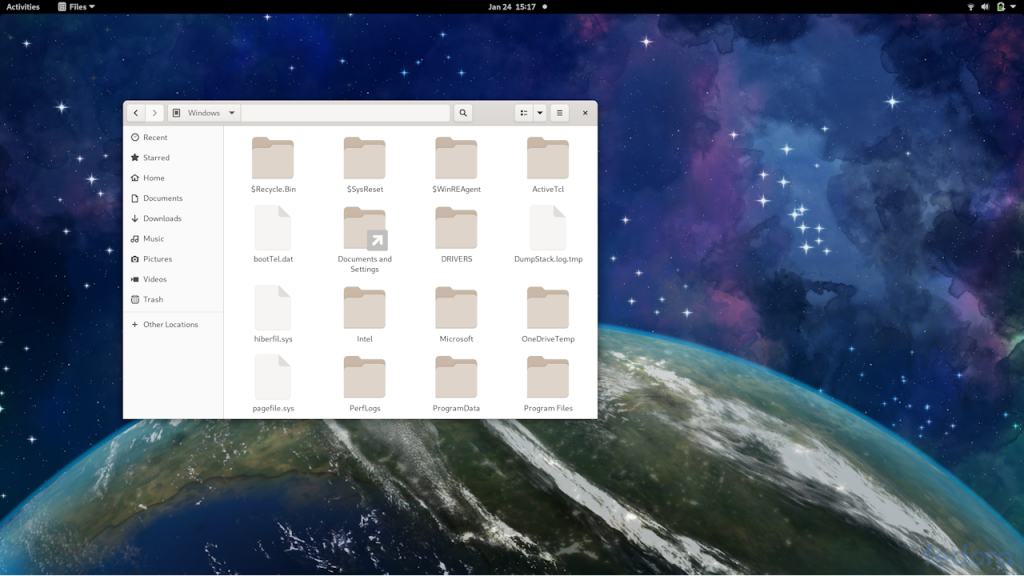Select the DumpStack.log.tmp file icon
The height and width of the screenshot is (576, 1024).
548,227
